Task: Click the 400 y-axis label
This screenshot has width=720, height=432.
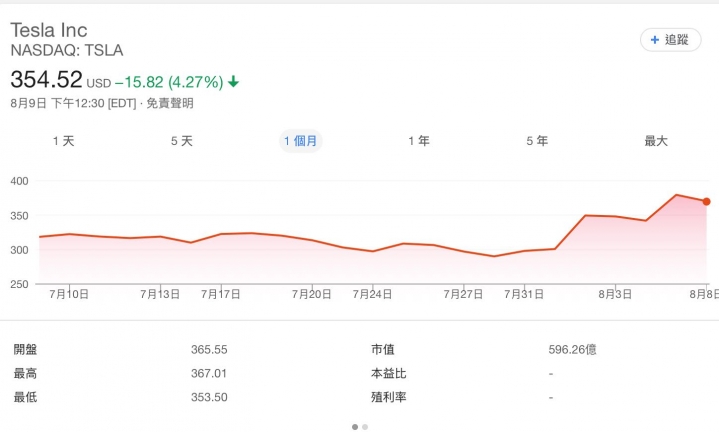Action: tap(19, 181)
